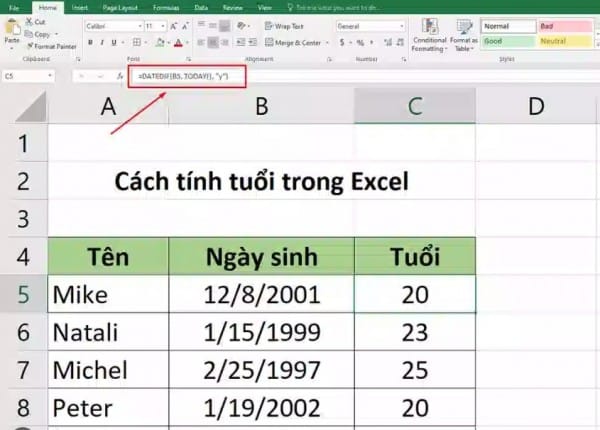Click the Insert Function fx icon
Viewport: 600px width, 430px height.
click(120, 76)
